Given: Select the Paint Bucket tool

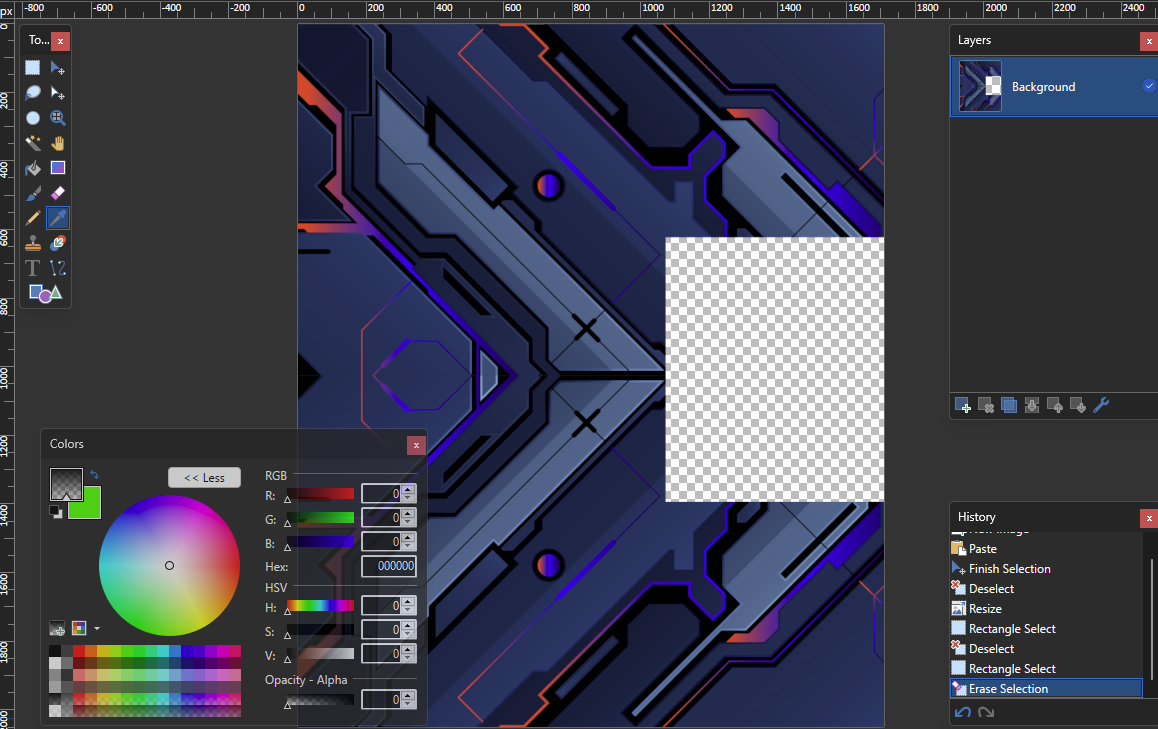Looking at the screenshot, I should point(32,168).
